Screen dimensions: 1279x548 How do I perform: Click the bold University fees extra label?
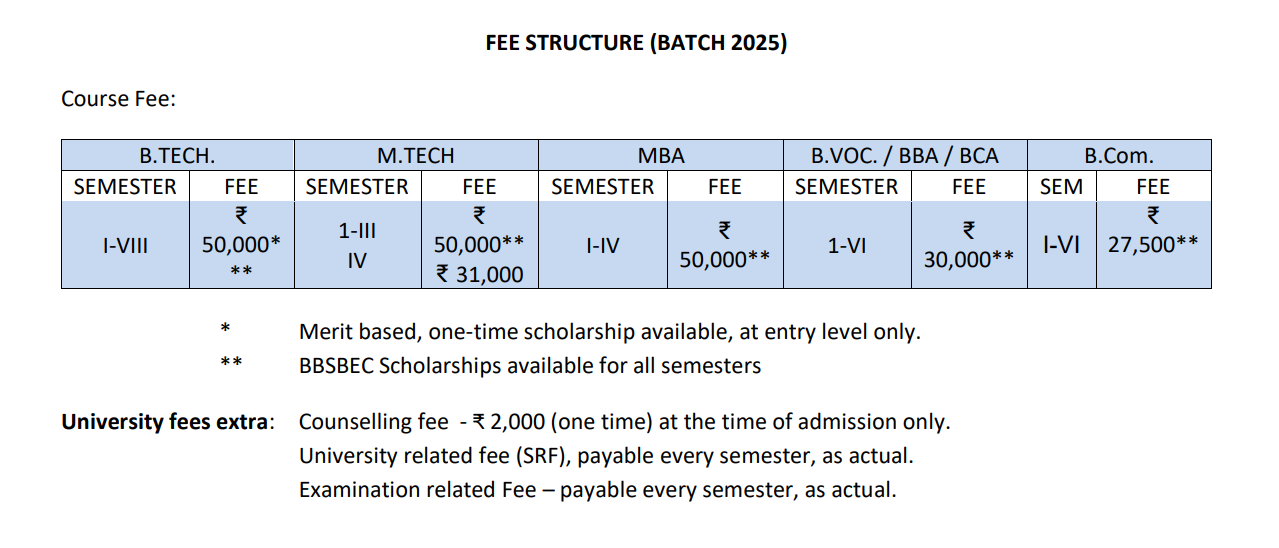(167, 422)
